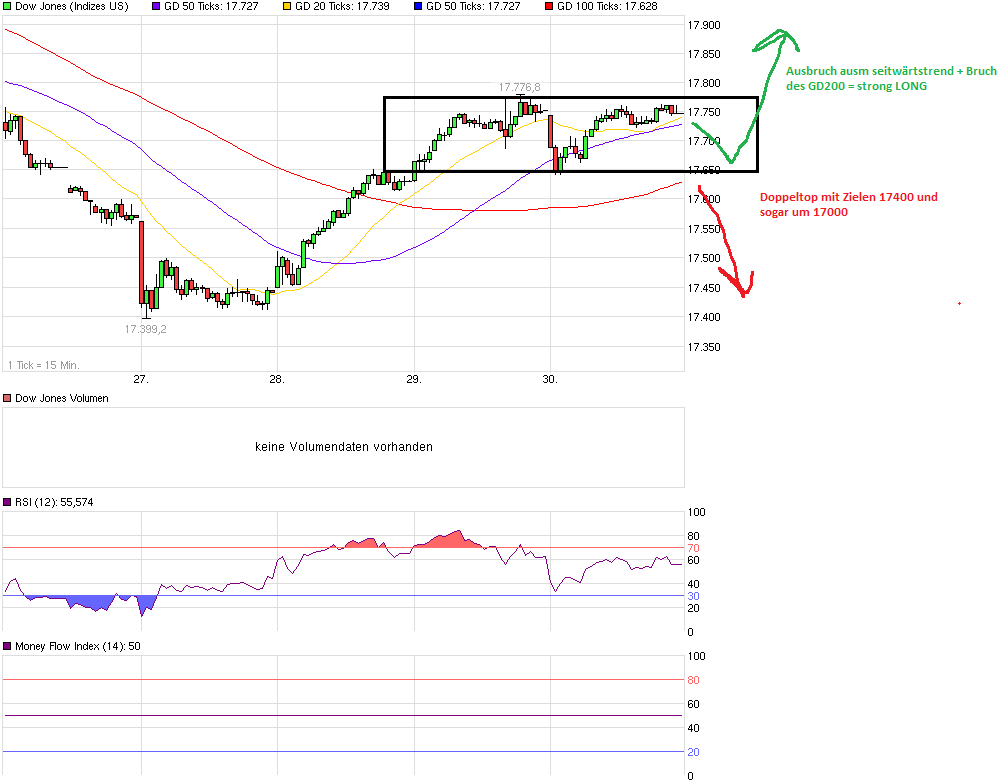Click the 17.450 price axis value
Viewport: 997px width, 784px height.
coord(704,288)
